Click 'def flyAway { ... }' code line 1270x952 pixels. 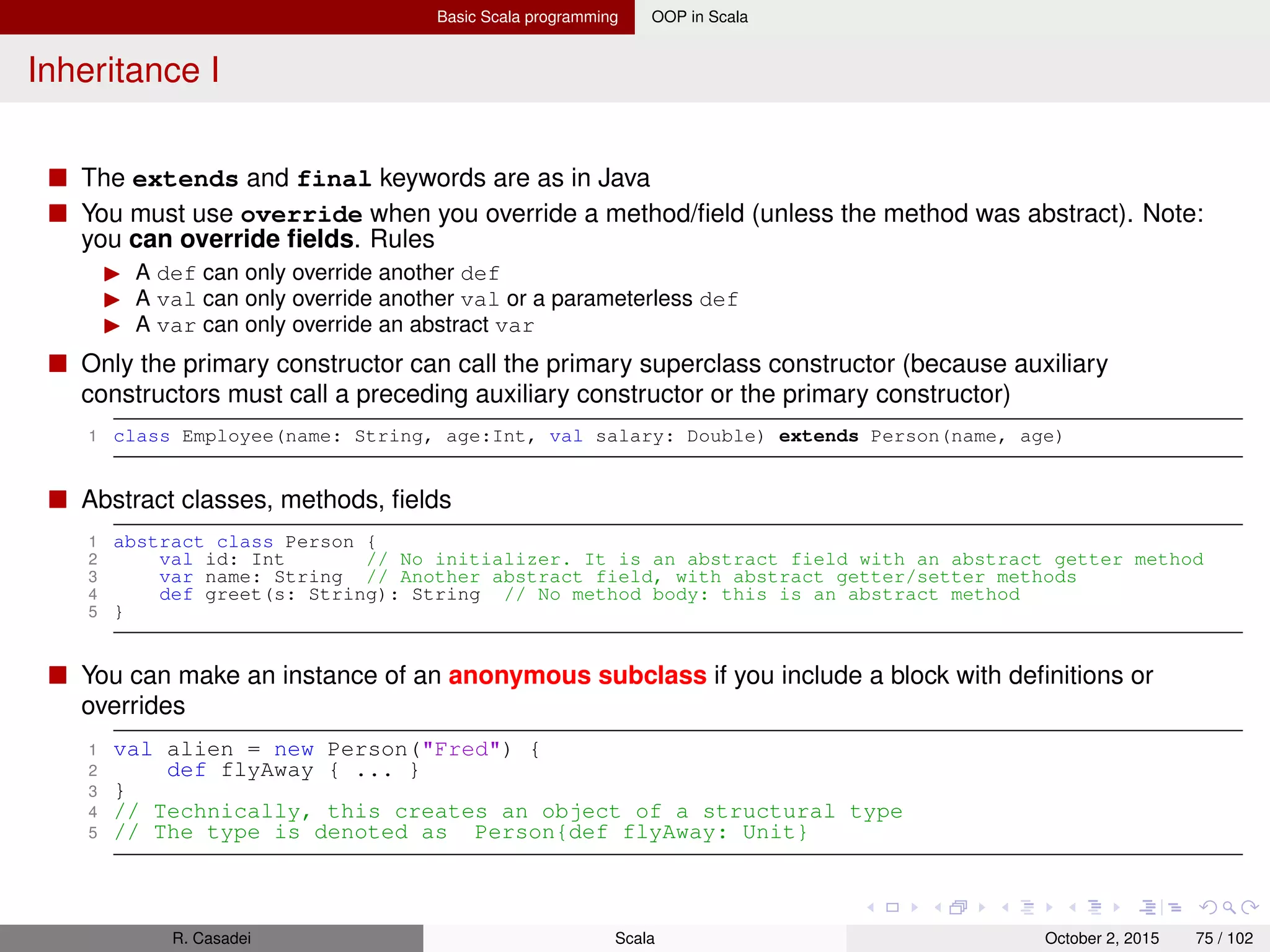click(x=293, y=770)
